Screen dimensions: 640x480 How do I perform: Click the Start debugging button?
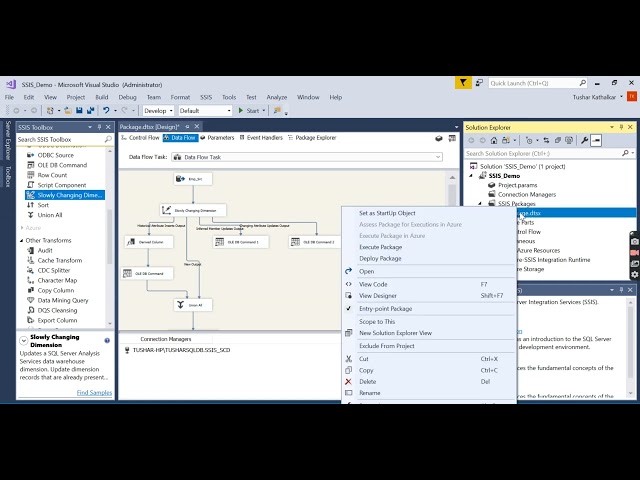click(x=249, y=111)
